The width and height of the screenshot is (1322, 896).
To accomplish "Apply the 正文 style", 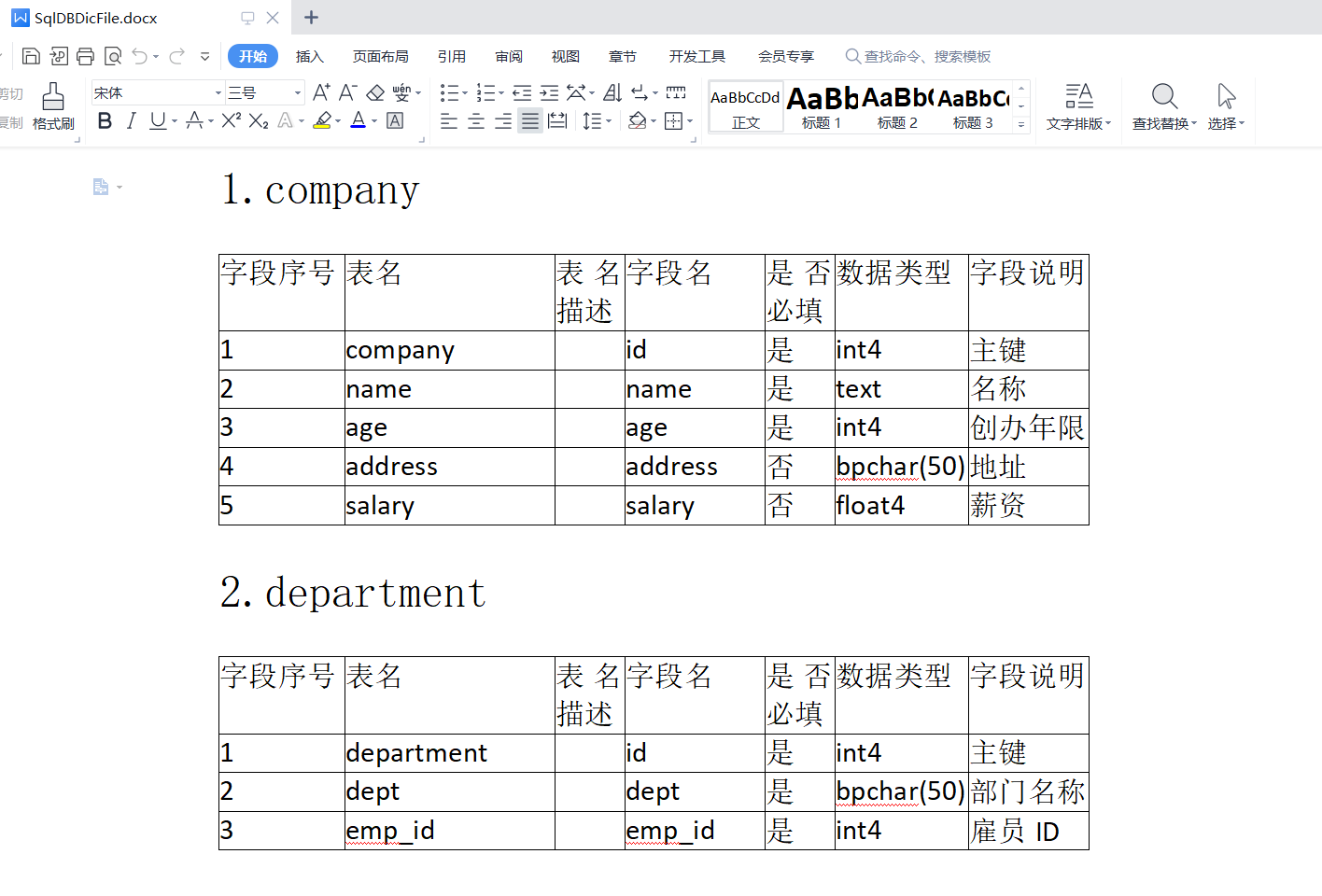I will (x=746, y=107).
